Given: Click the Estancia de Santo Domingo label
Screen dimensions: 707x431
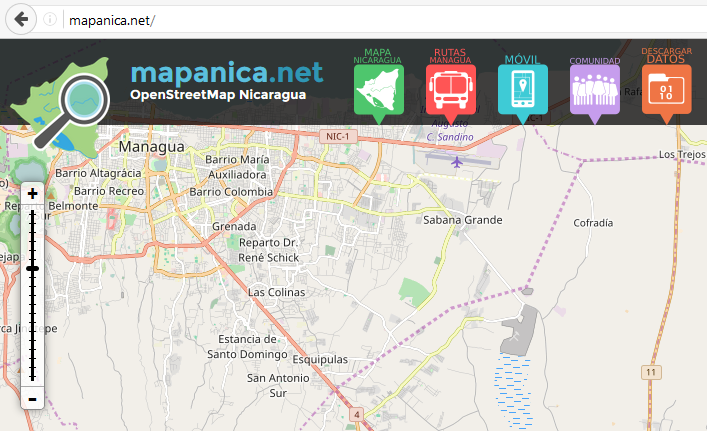Looking at the screenshot, I should click(x=247, y=347).
